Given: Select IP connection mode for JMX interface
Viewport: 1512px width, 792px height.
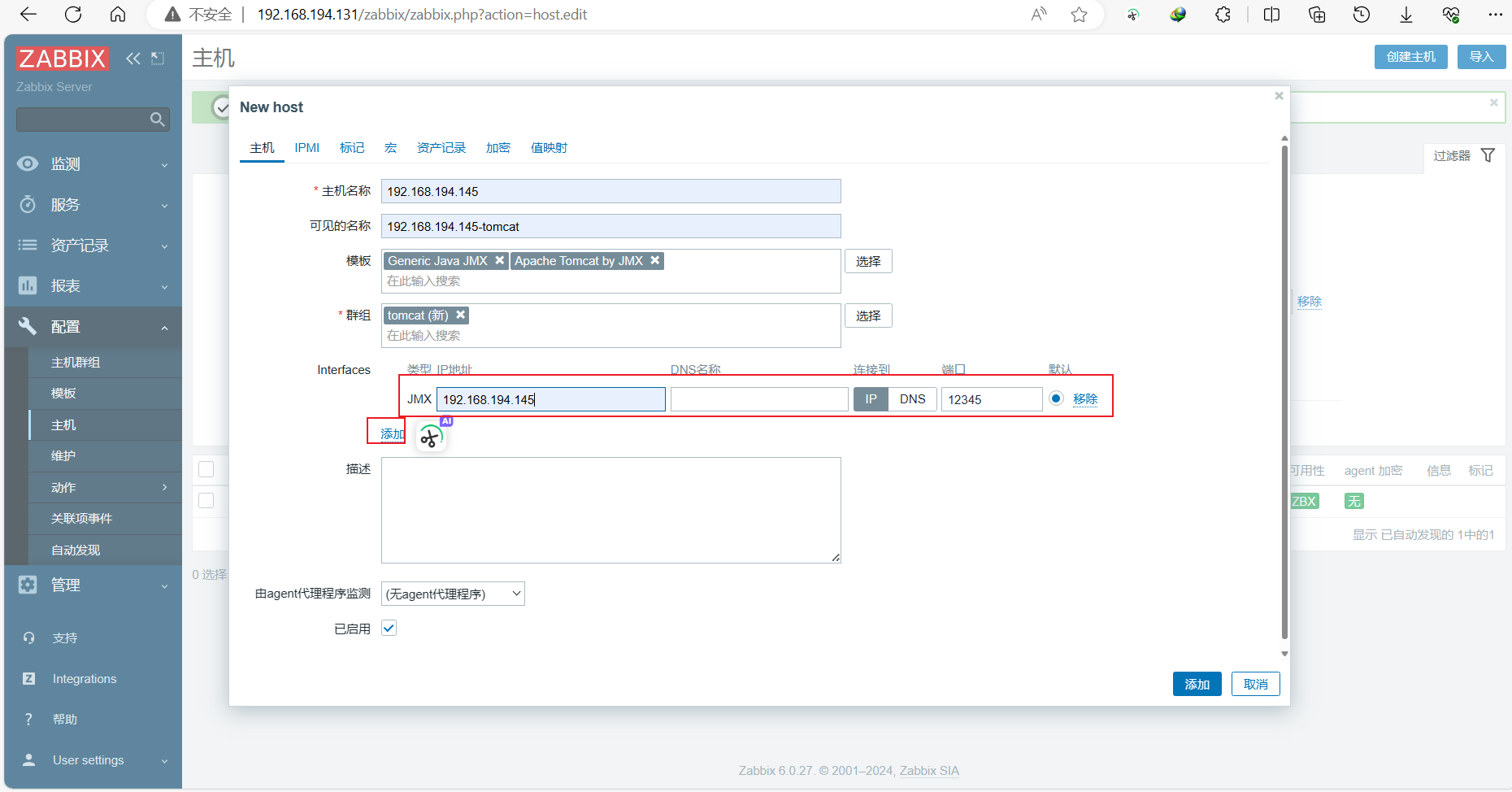Looking at the screenshot, I should 871,399.
